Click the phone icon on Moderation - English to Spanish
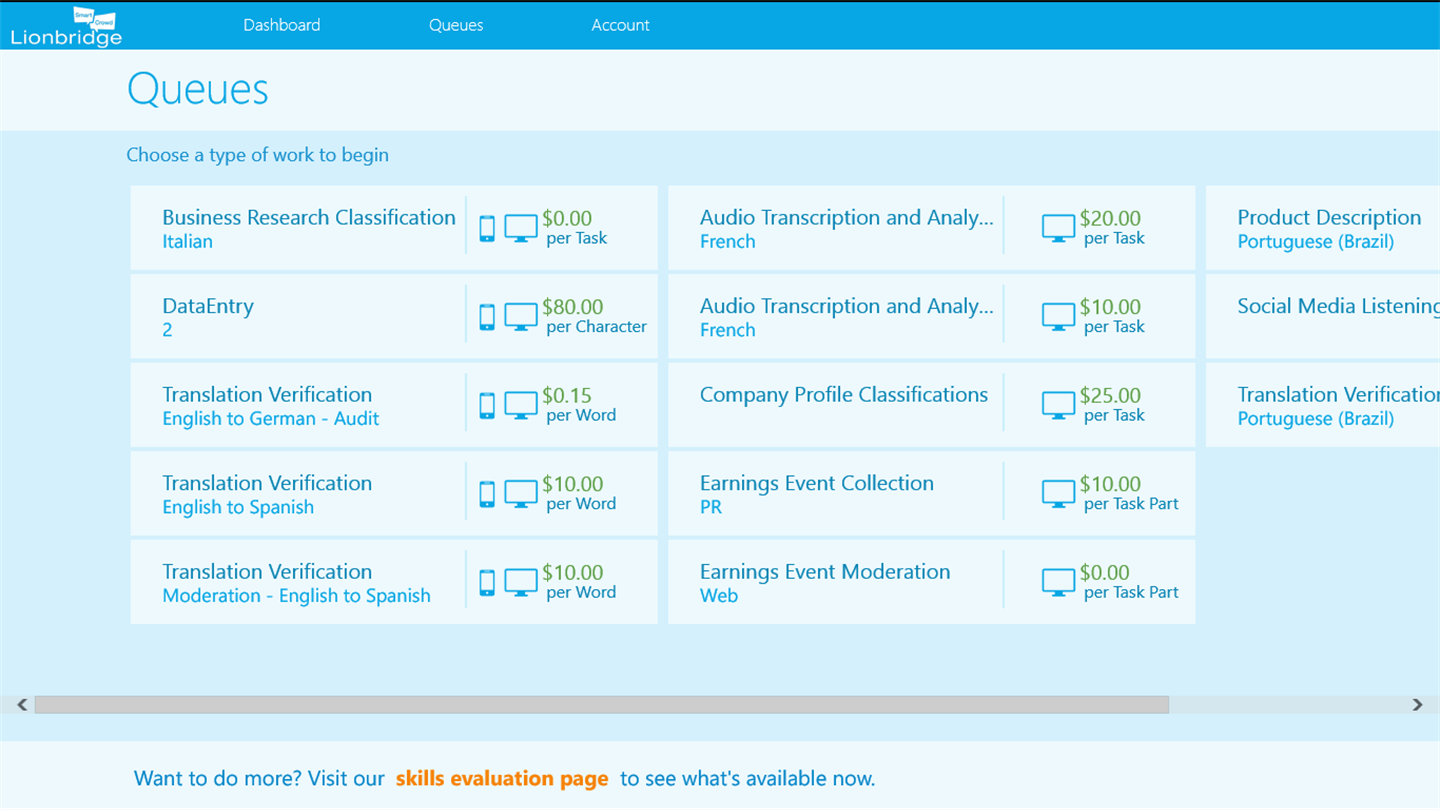 click(x=487, y=582)
